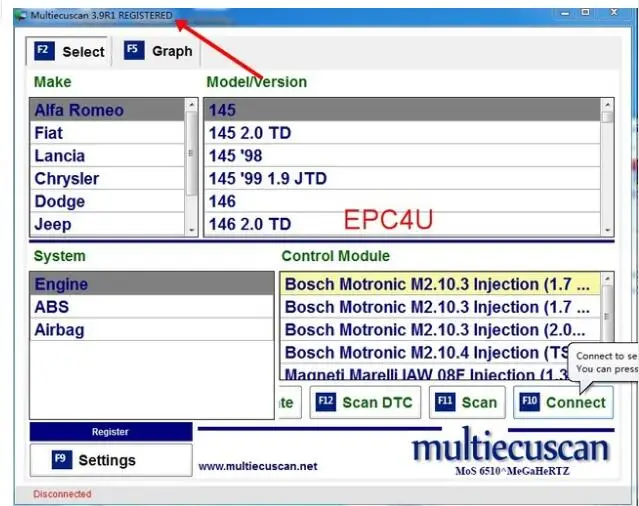Select Bosch Motronic M2.10.3 Injection (2.0...) module

pos(440,330)
